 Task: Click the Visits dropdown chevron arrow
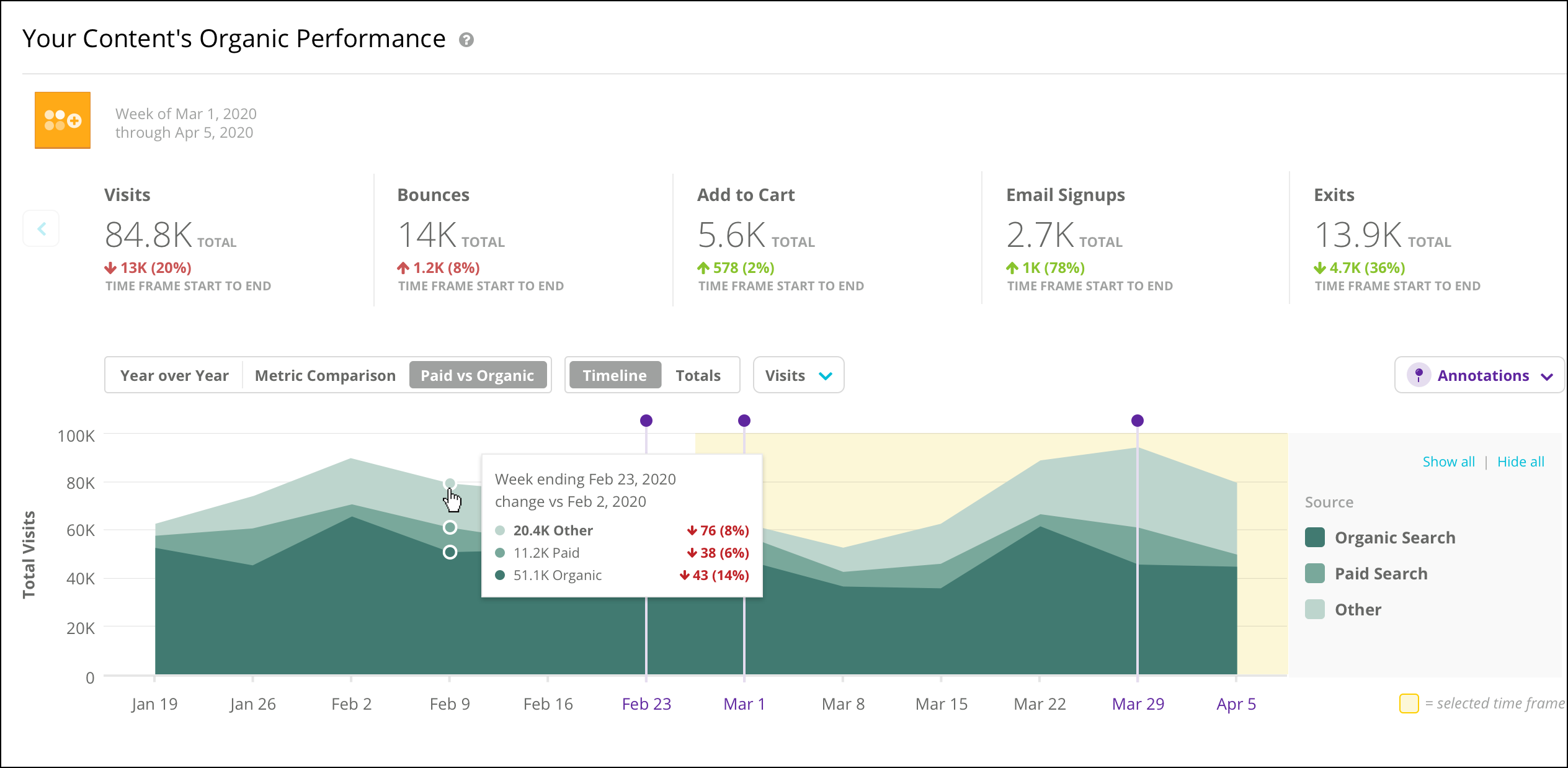(x=826, y=376)
